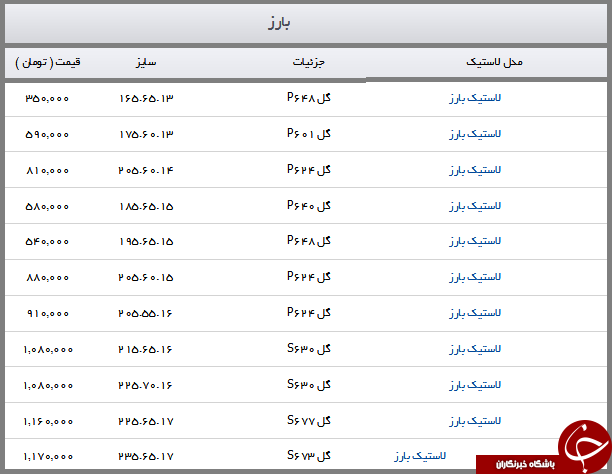612x474 pixels.
Task: Select size cell ۱۷۵.۶۰.۱۳
Action: [146, 134]
